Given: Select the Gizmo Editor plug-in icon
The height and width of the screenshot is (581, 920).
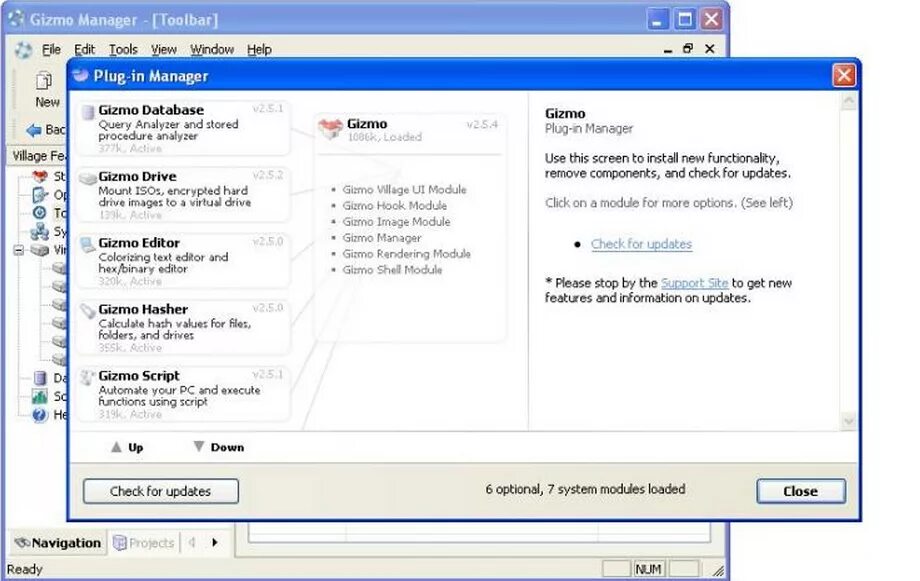Looking at the screenshot, I should click(x=88, y=244).
